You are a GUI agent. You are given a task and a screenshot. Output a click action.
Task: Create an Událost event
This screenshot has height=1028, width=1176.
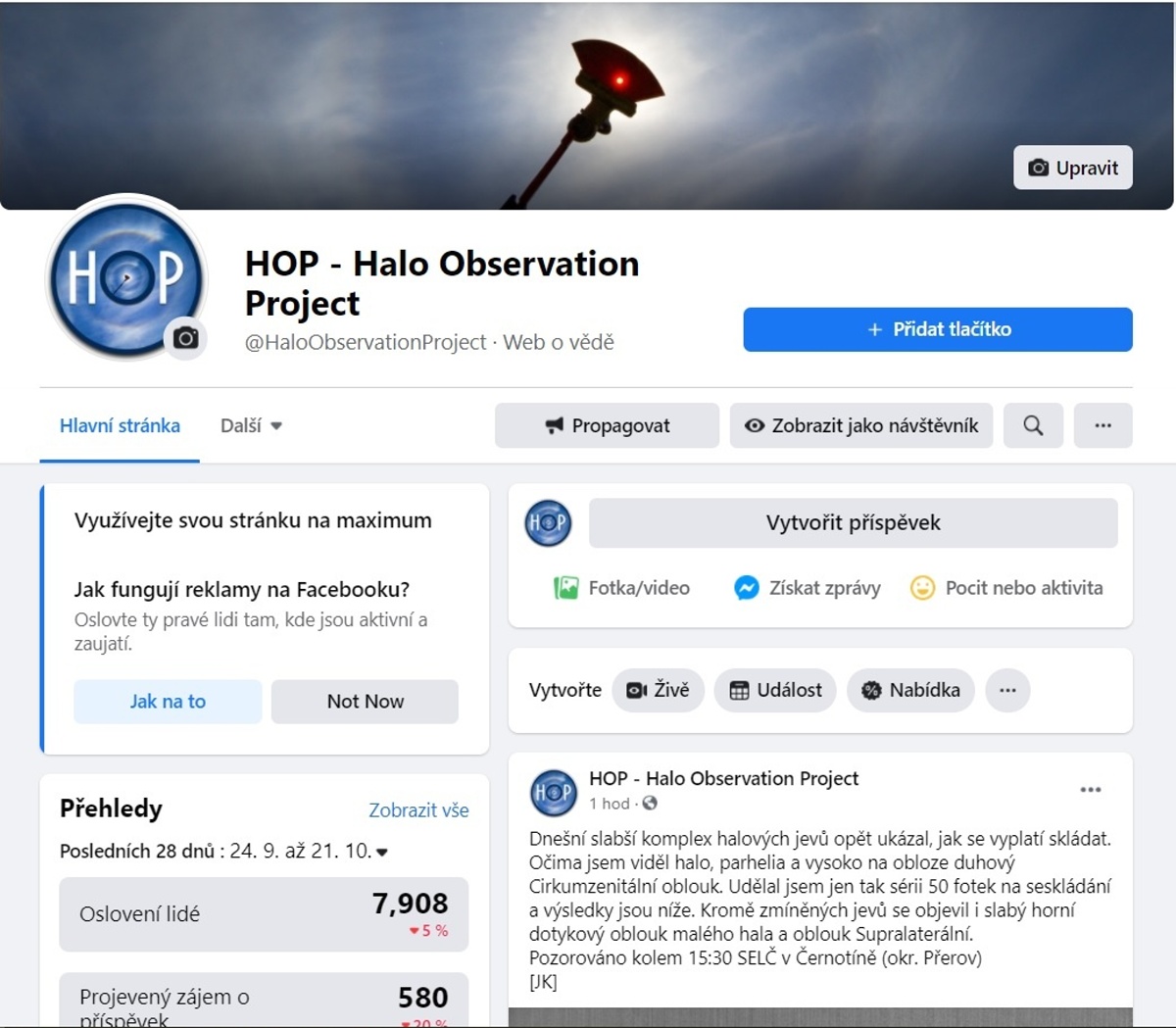pos(775,690)
